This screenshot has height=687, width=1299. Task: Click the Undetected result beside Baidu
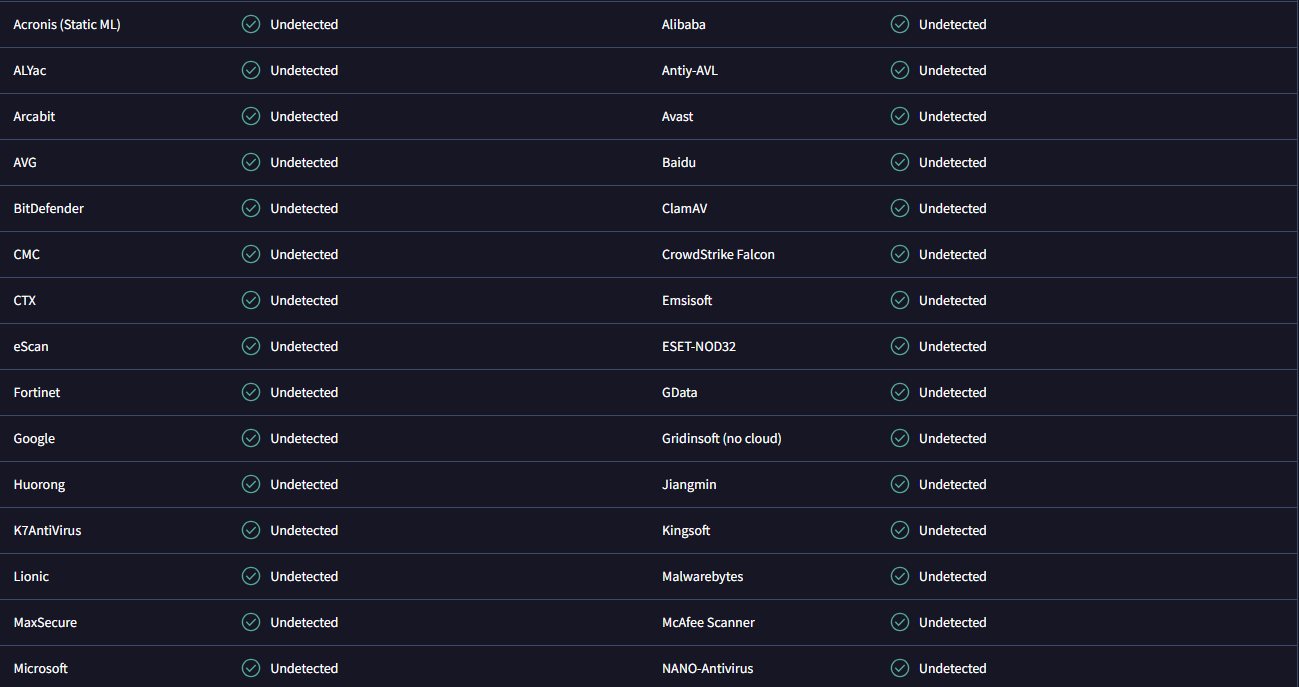(952, 162)
